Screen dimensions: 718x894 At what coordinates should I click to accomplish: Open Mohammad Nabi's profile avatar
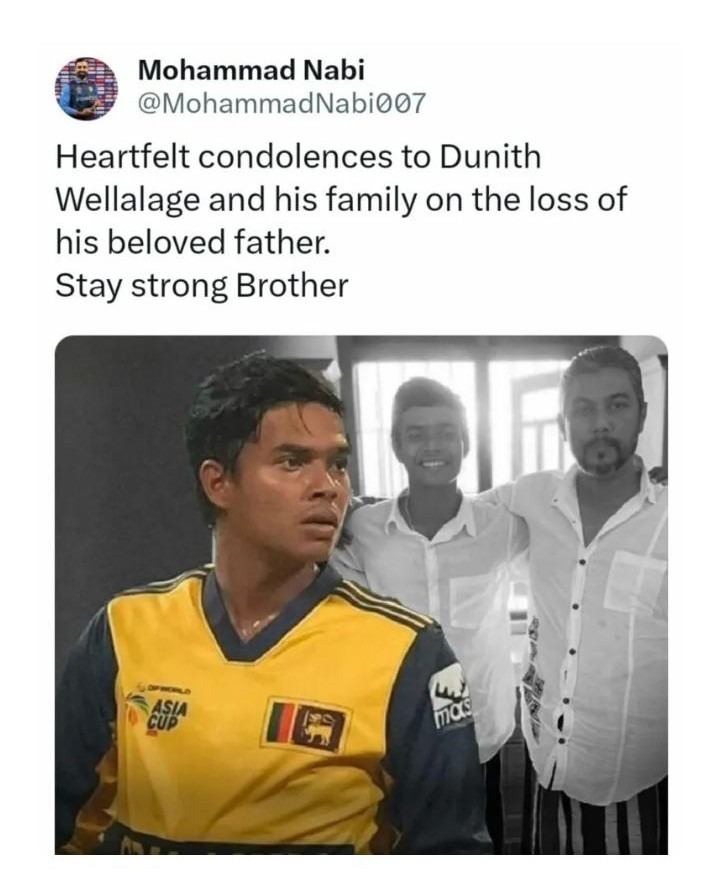pos(86,88)
